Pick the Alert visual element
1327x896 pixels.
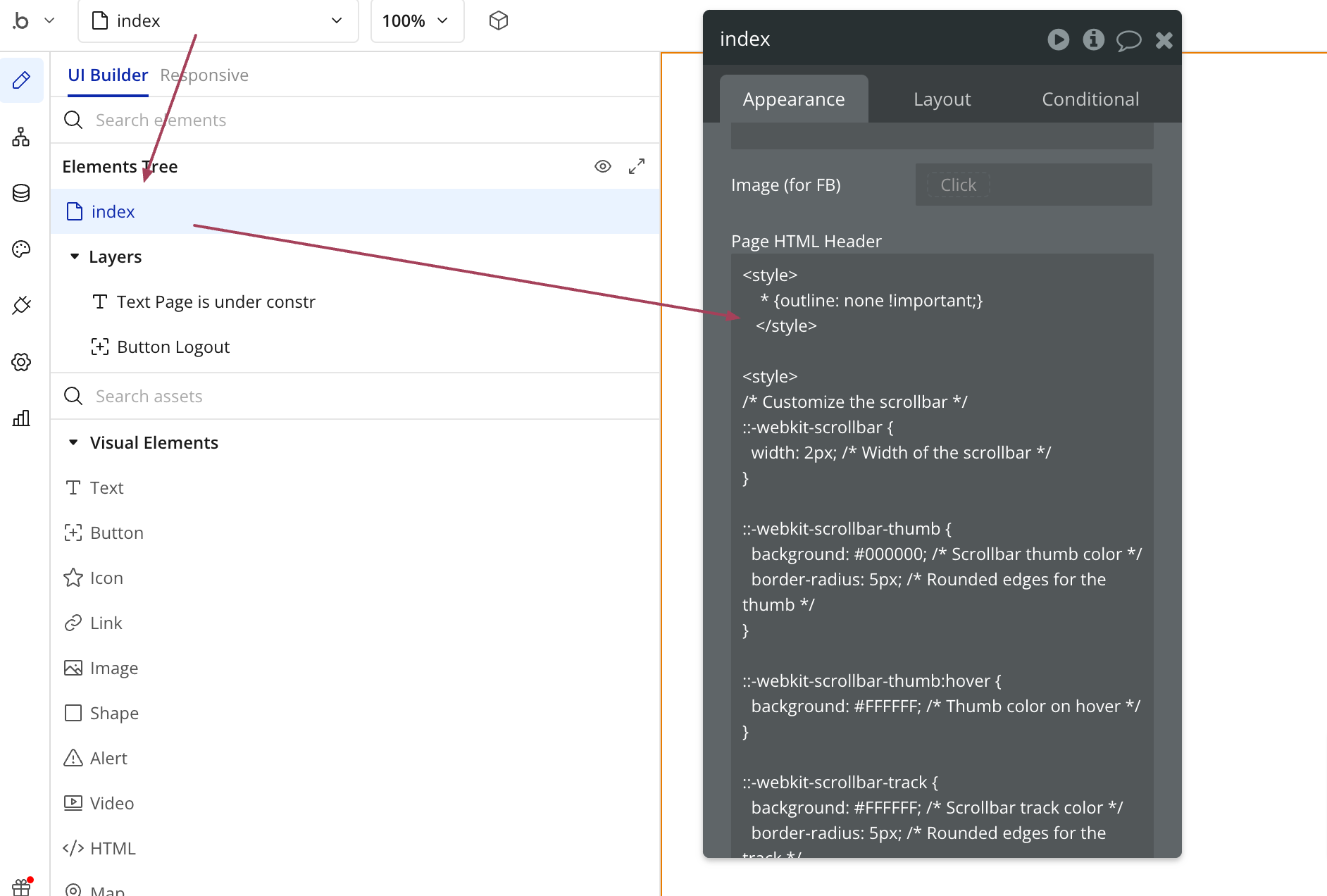coord(96,758)
